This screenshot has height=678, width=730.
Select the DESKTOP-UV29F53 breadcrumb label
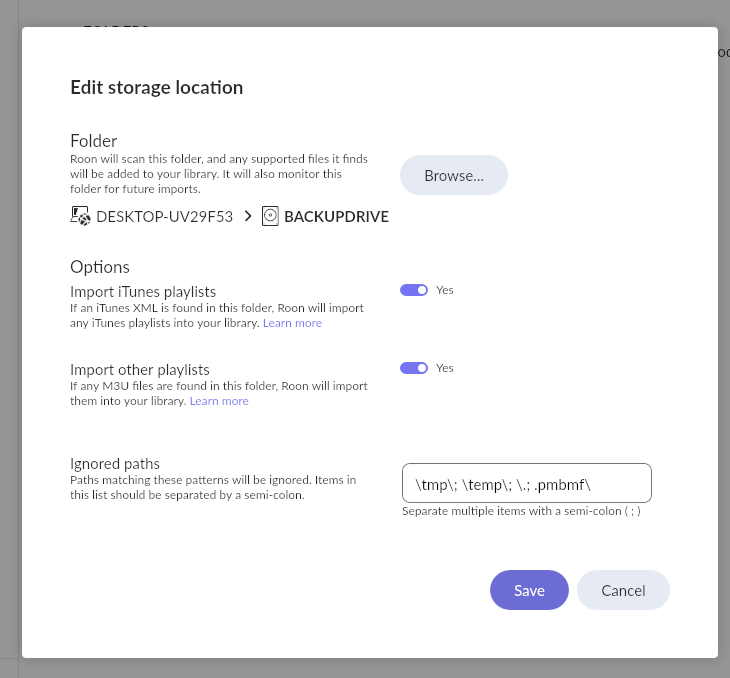click(x=164, y=216)
